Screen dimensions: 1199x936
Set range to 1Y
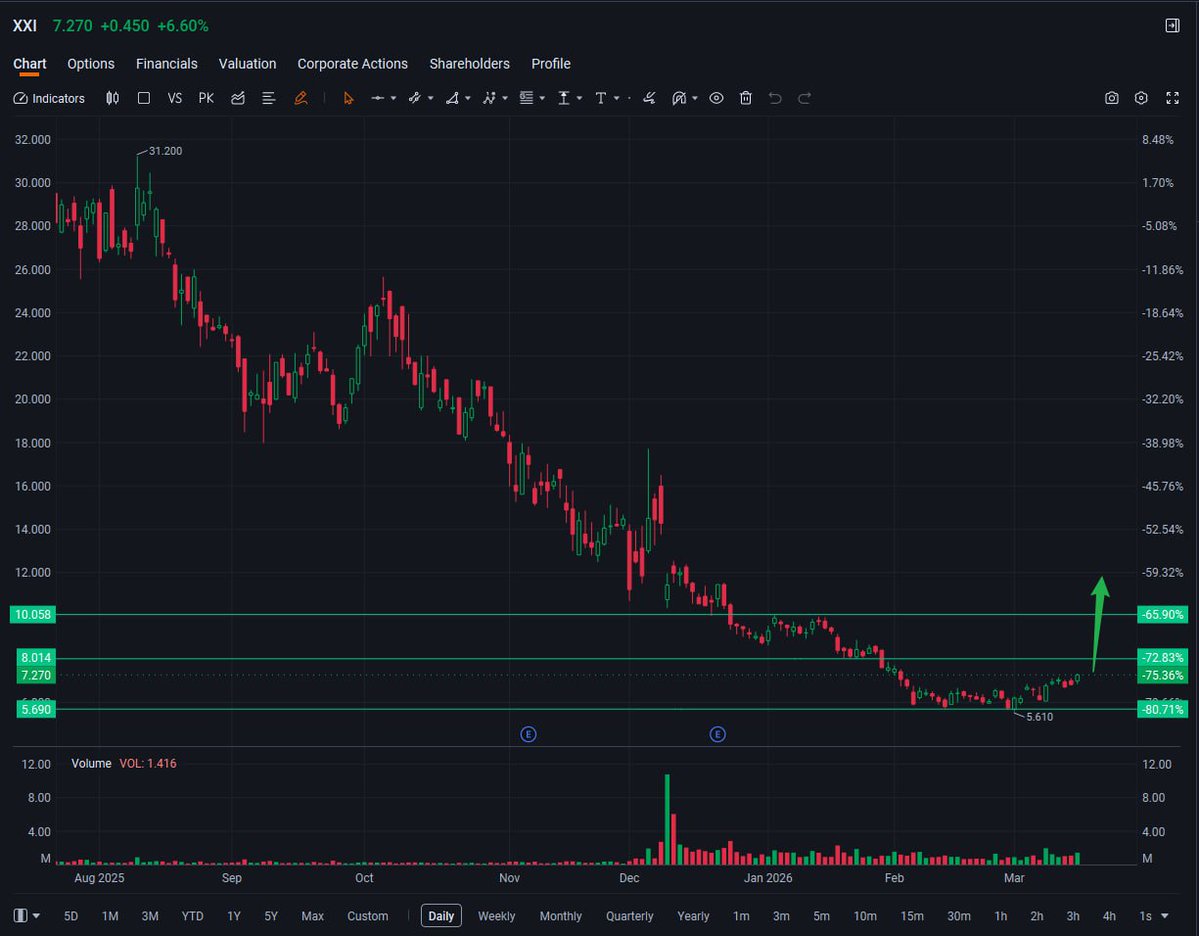click(234, 915)
